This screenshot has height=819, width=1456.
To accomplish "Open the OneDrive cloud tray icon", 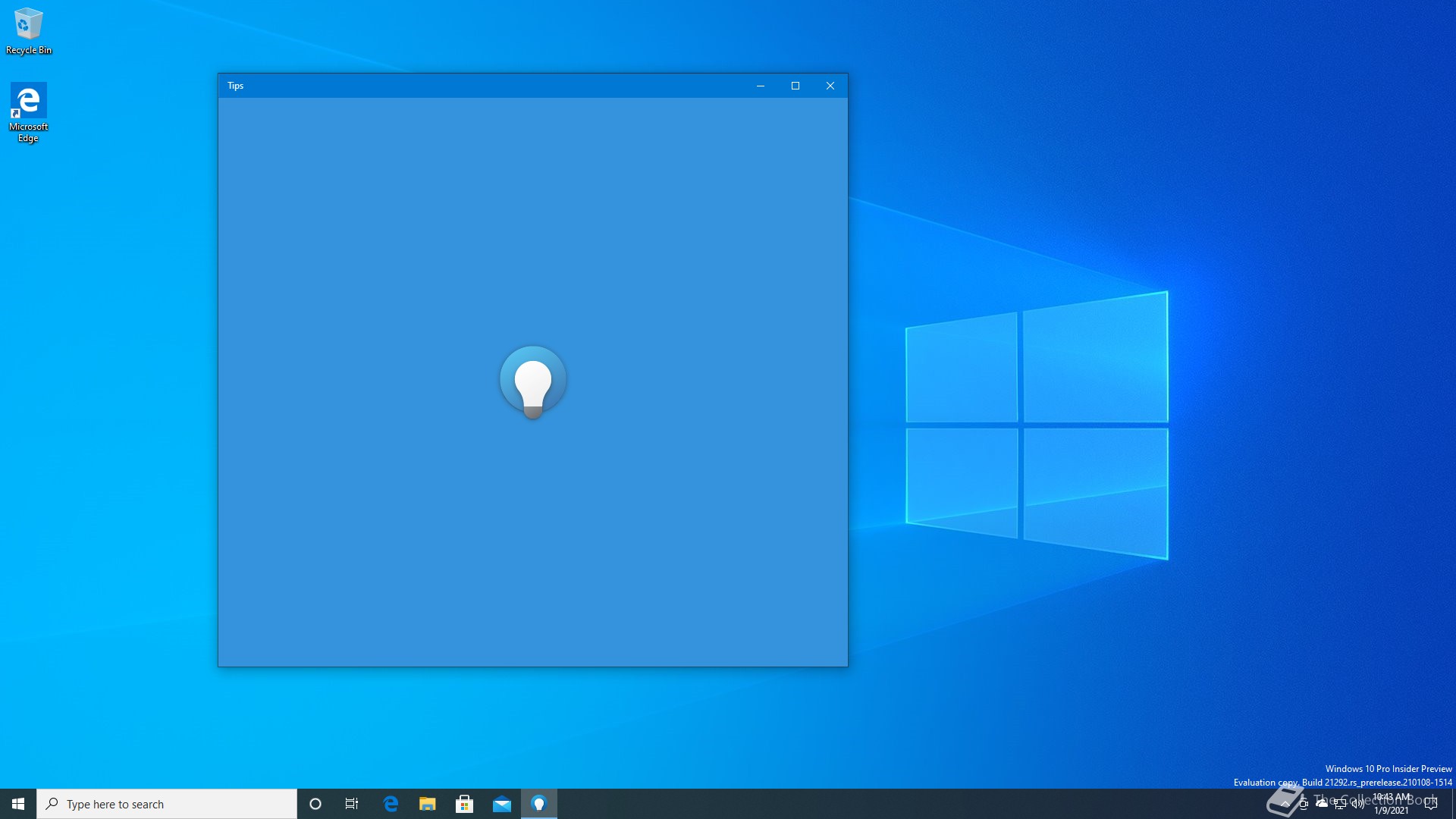I will point(1322,803).
